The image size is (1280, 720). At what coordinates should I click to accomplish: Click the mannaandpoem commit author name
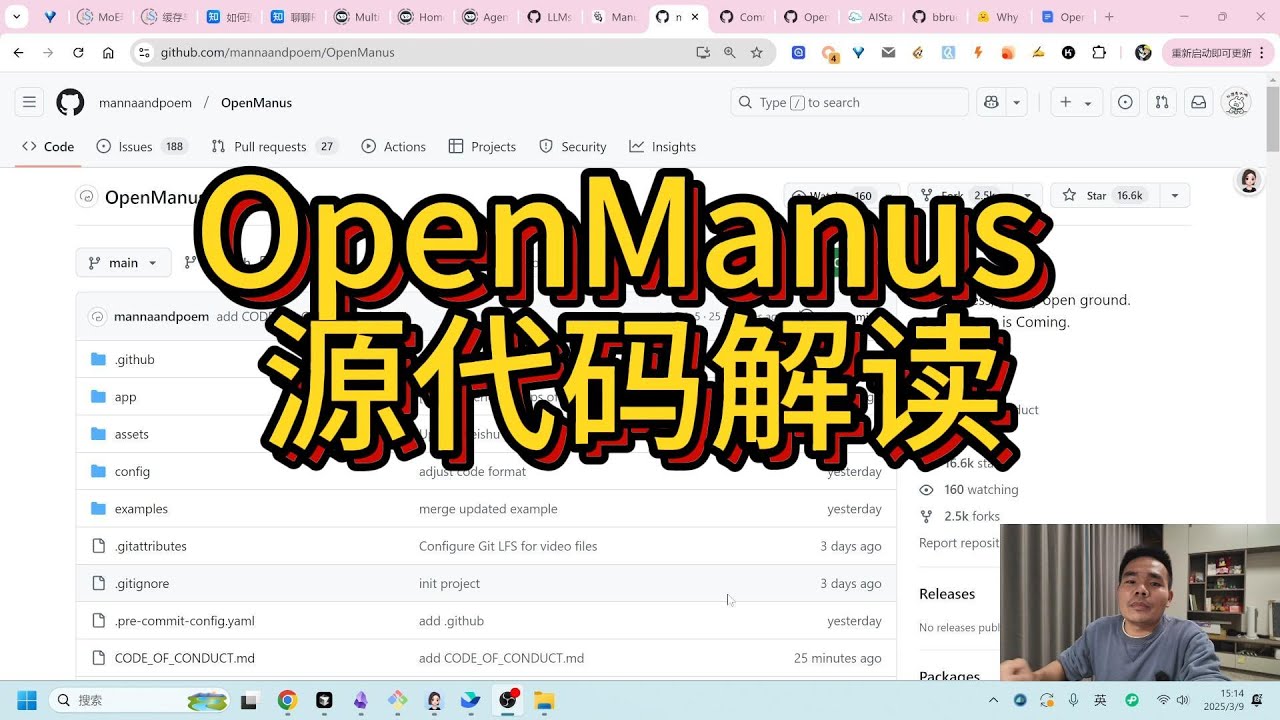tap(161, 316)
